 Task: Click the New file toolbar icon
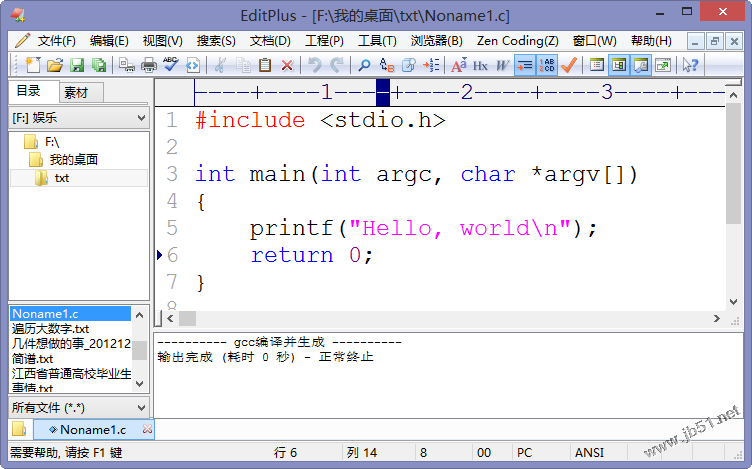click(x=33, y=65)
